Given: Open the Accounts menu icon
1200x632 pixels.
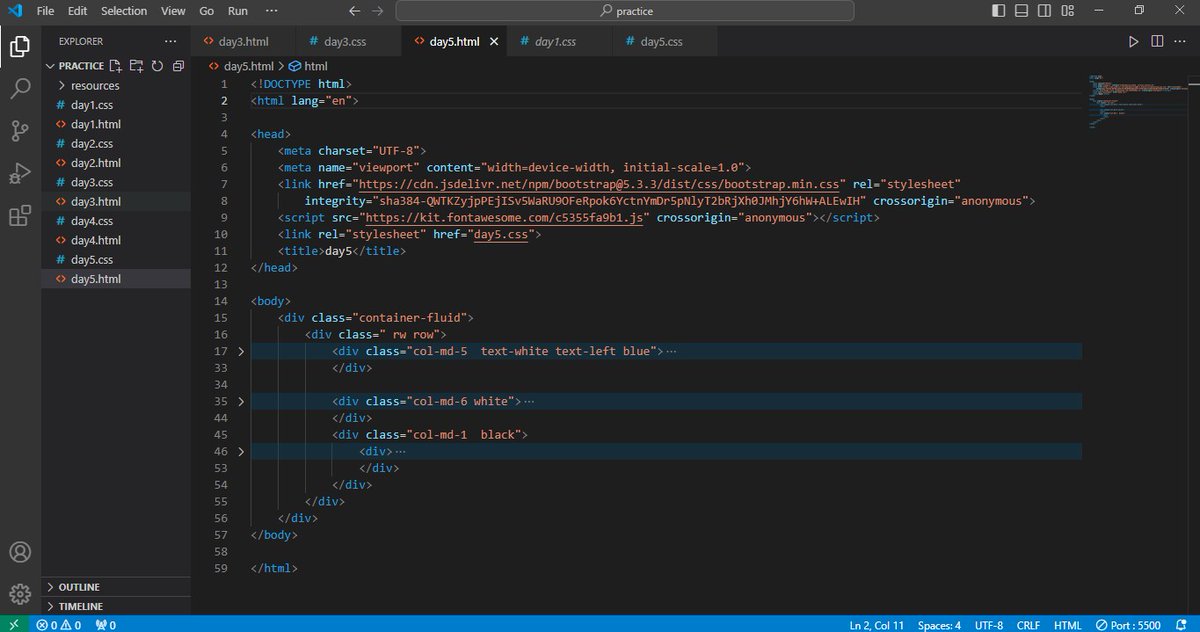Looking at the screenshot, I should click(20, 553).
